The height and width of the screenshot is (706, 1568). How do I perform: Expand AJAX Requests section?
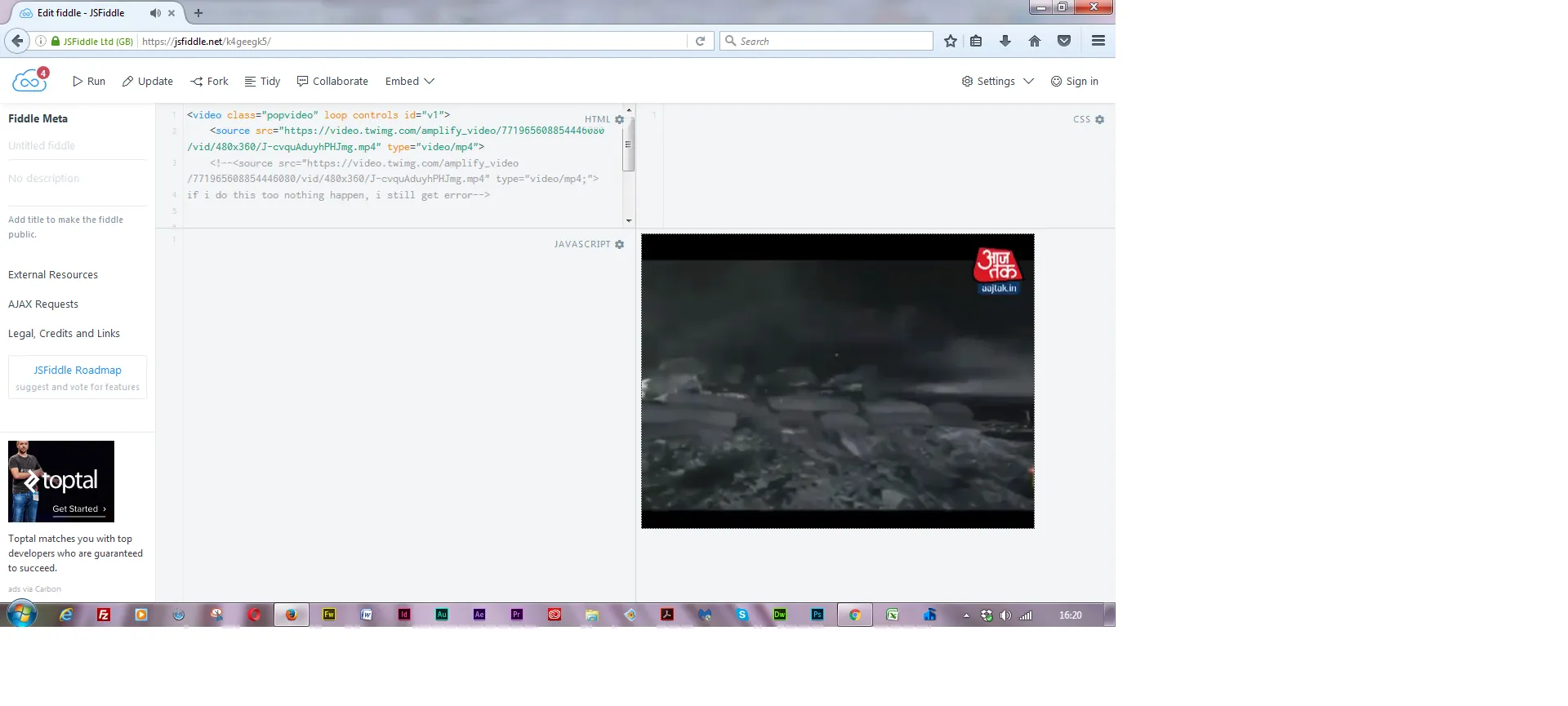(43, 304)
